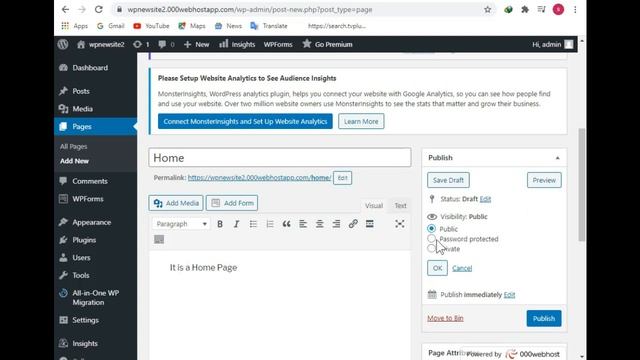Align text center
The image size is (640, 360).
[x=320, y=224]
